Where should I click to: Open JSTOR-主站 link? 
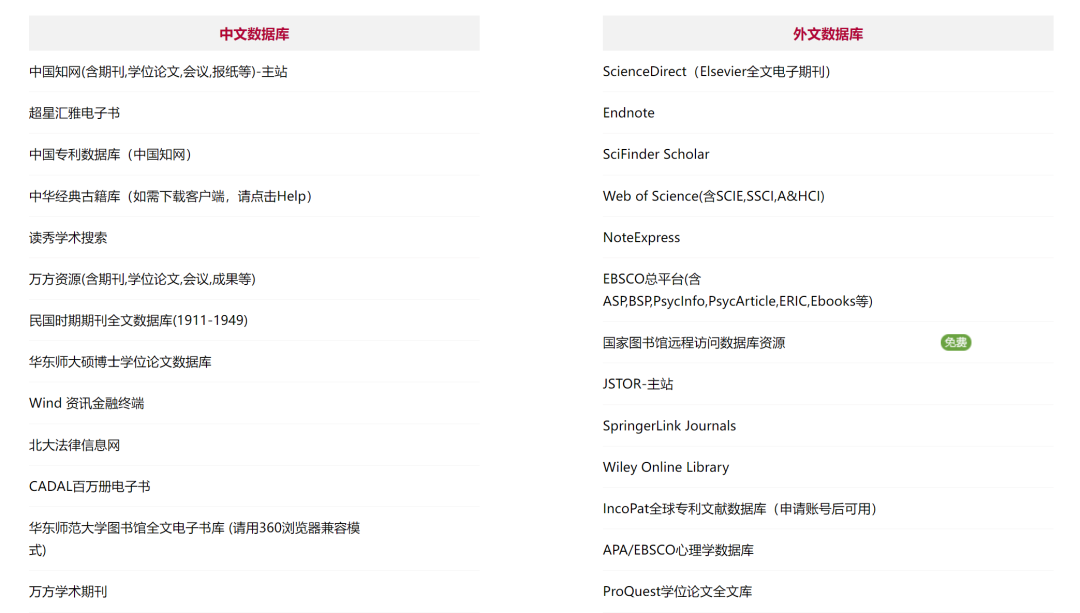tap(638, 384)
